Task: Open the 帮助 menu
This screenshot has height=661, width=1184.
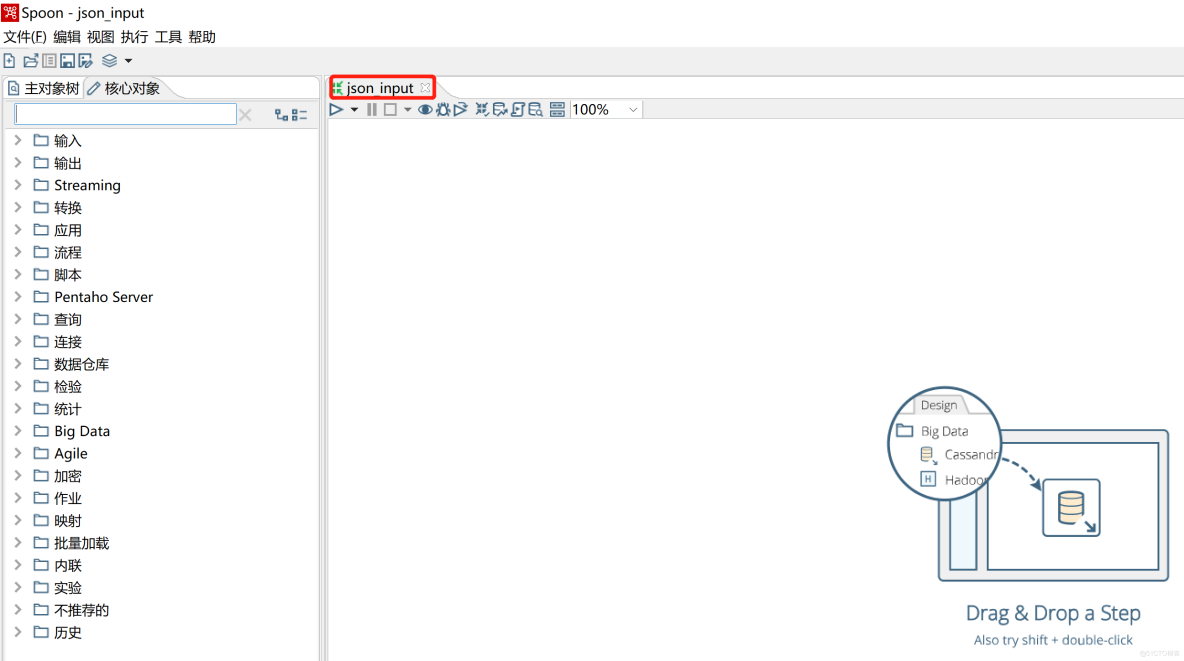Action: pyautogui.click(x=202, y=37)
